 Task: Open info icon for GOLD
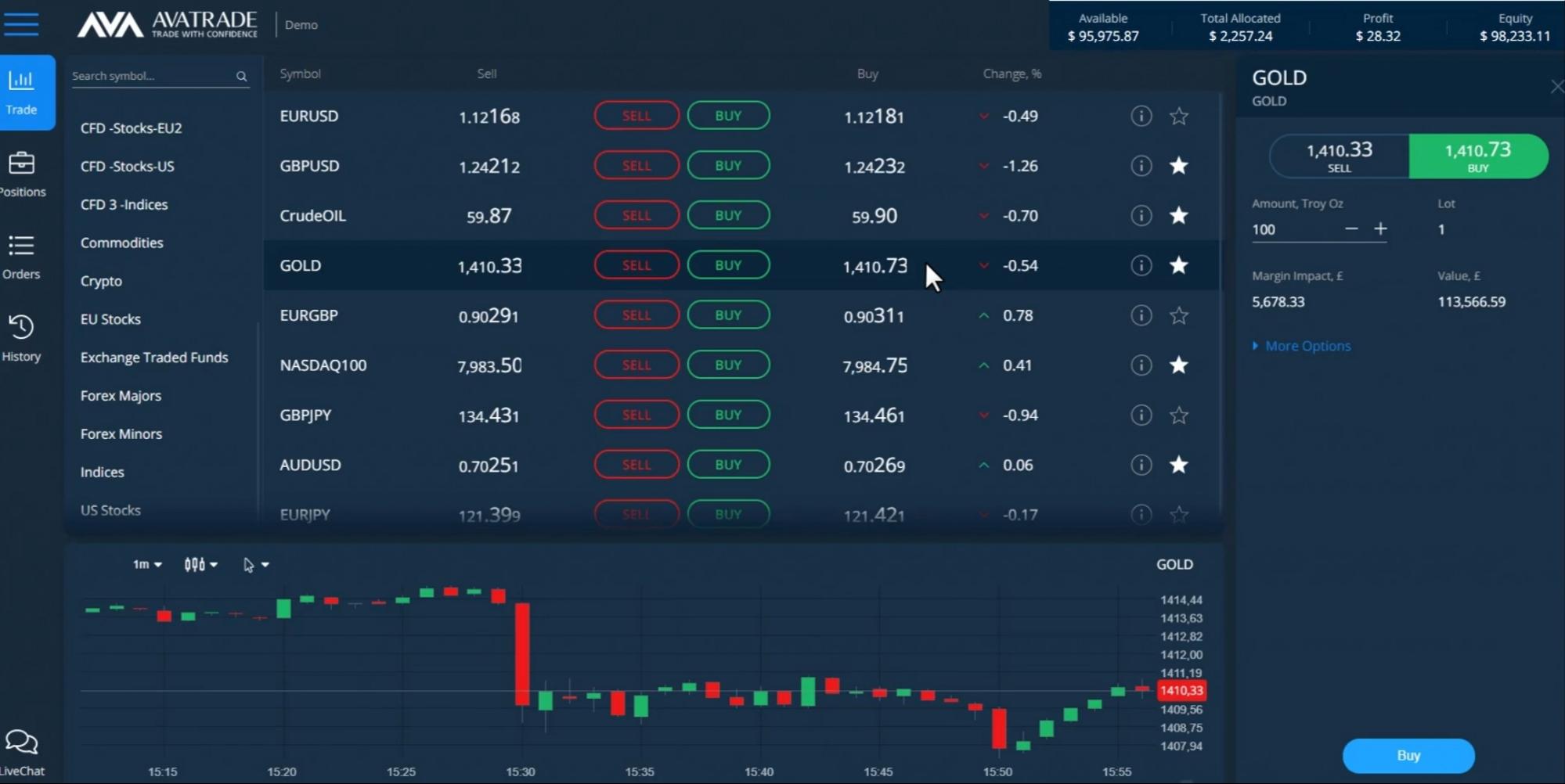tap(1141, 265)
